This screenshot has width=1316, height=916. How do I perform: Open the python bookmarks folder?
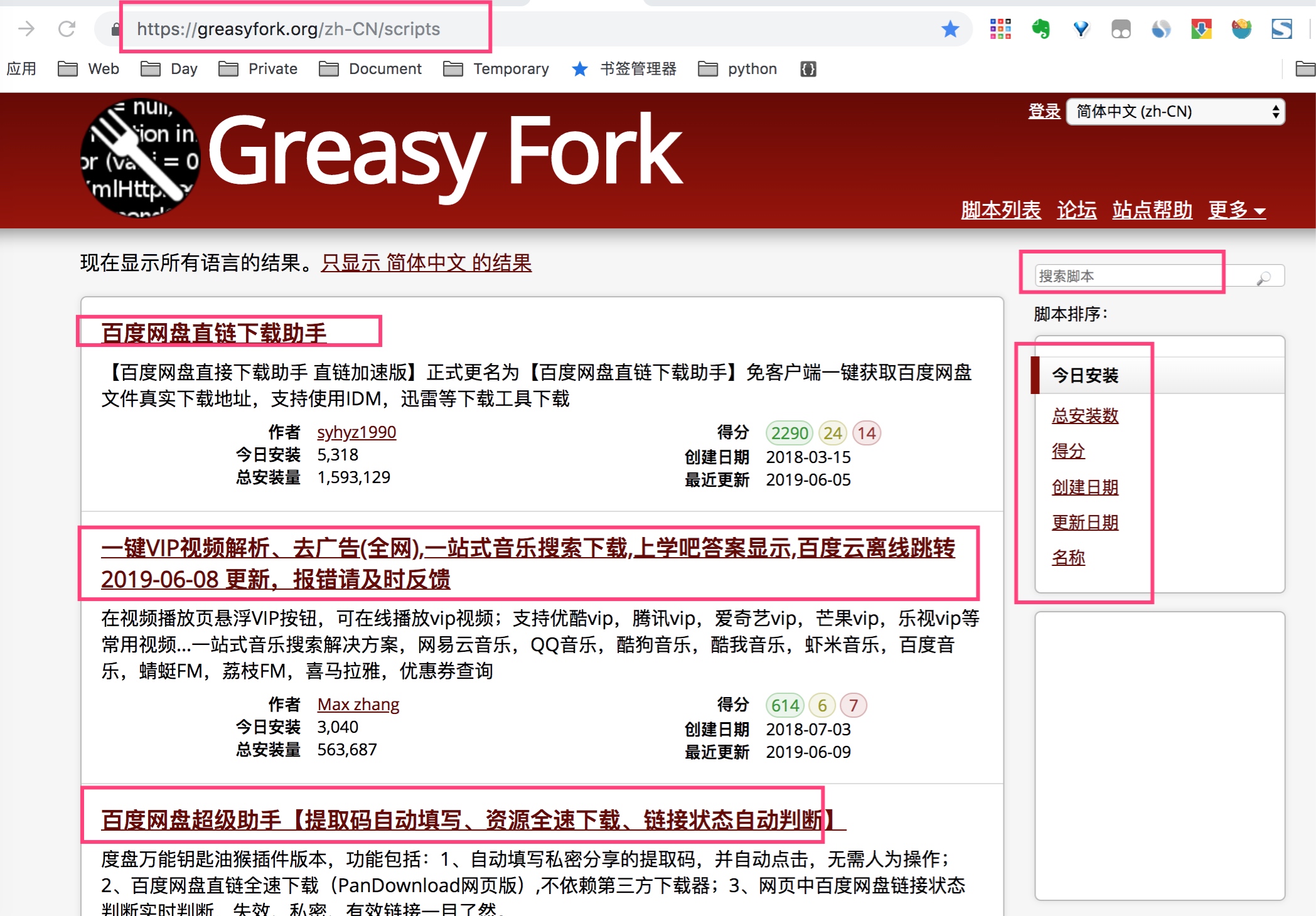click(738, 69)
